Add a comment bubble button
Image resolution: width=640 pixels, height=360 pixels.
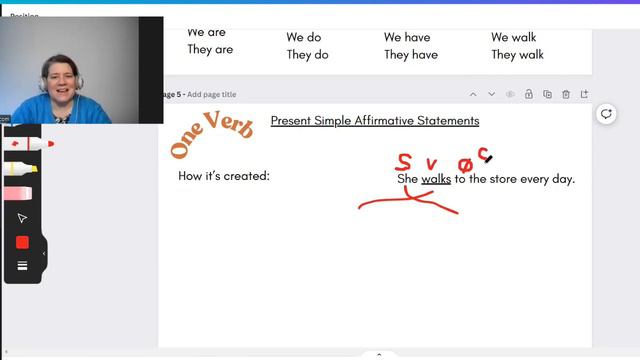point(606,114)
